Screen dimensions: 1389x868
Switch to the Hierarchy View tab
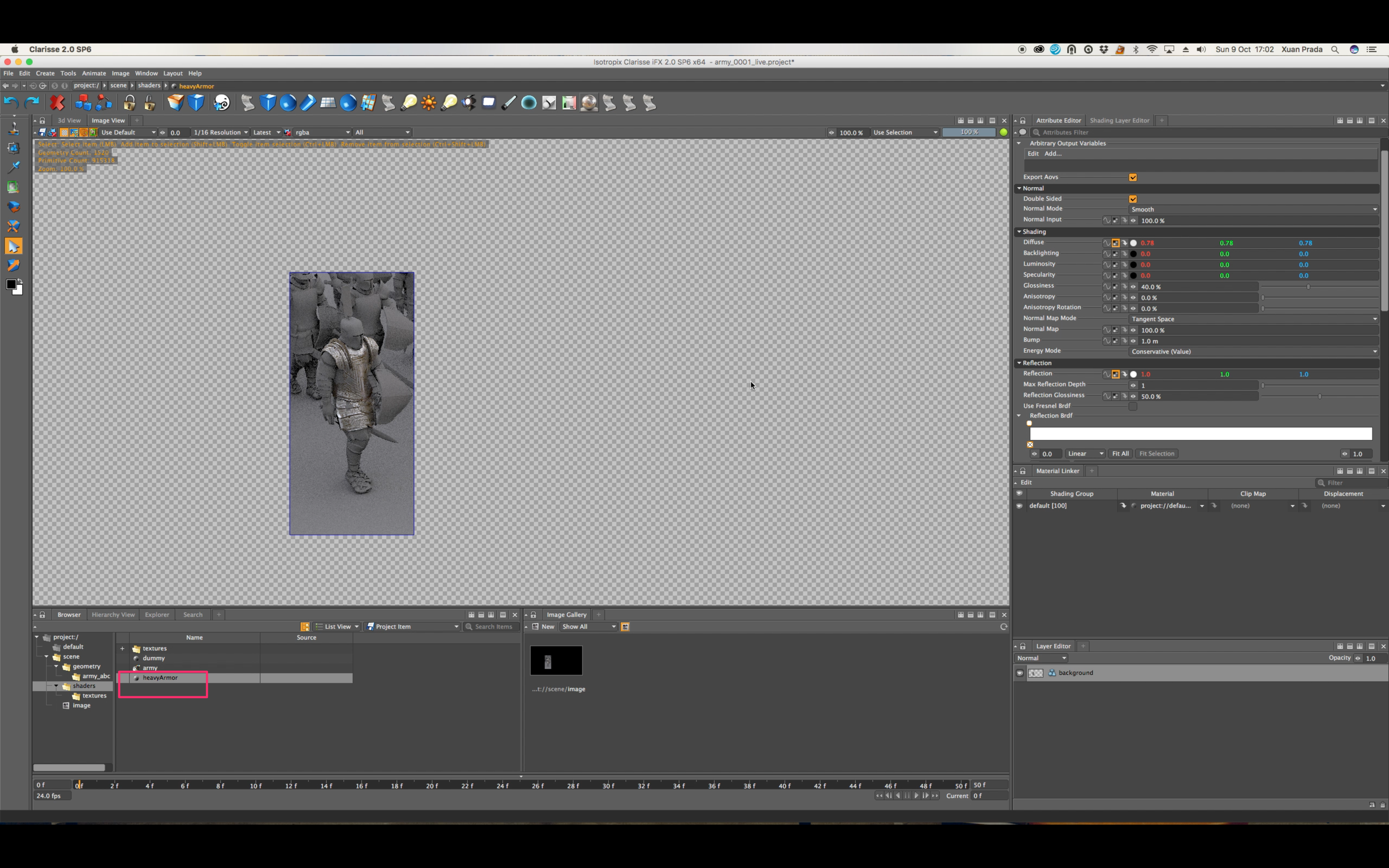[x=113, y=615]
